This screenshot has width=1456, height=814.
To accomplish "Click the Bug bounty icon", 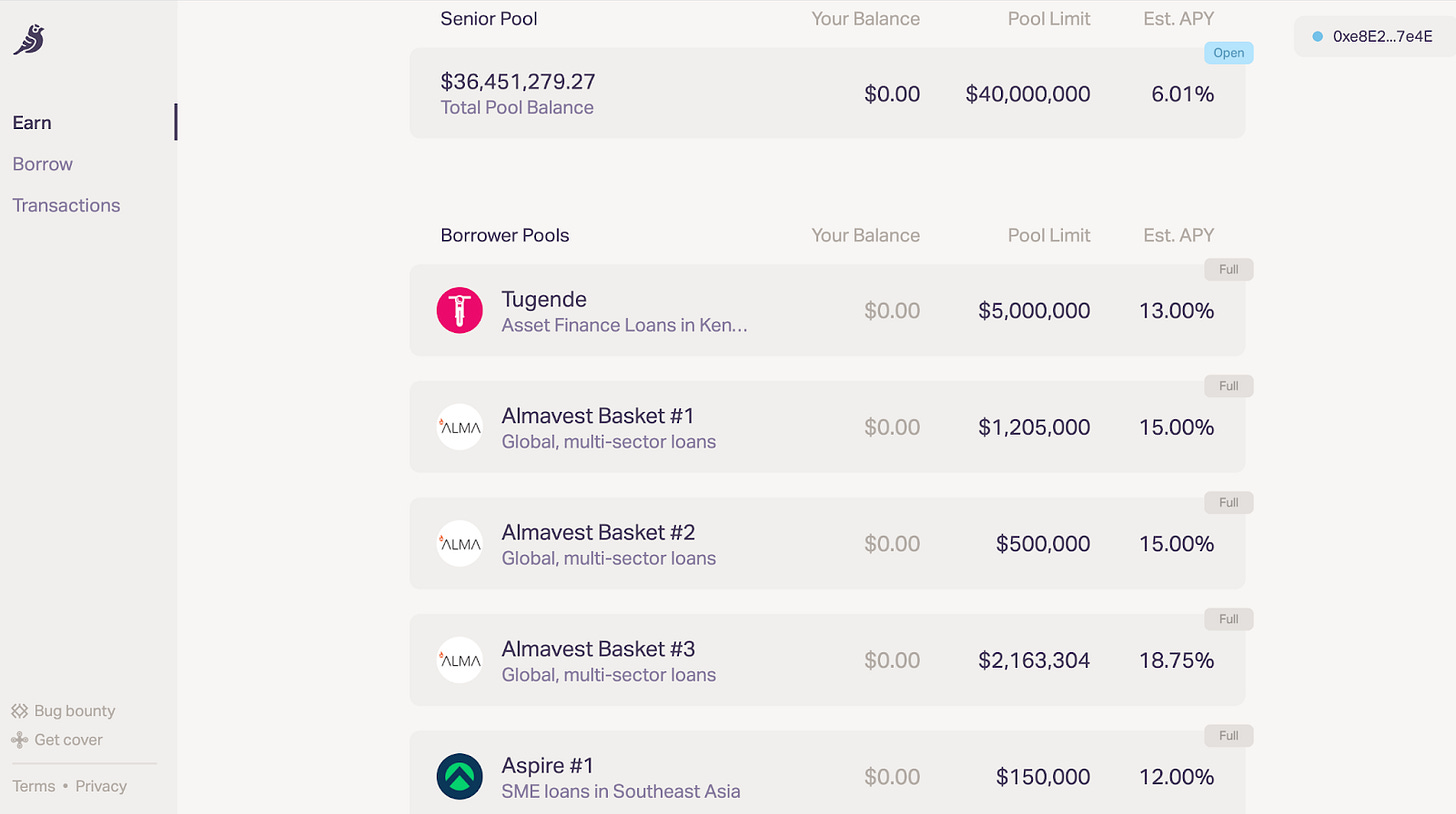I will pos(19,711).
